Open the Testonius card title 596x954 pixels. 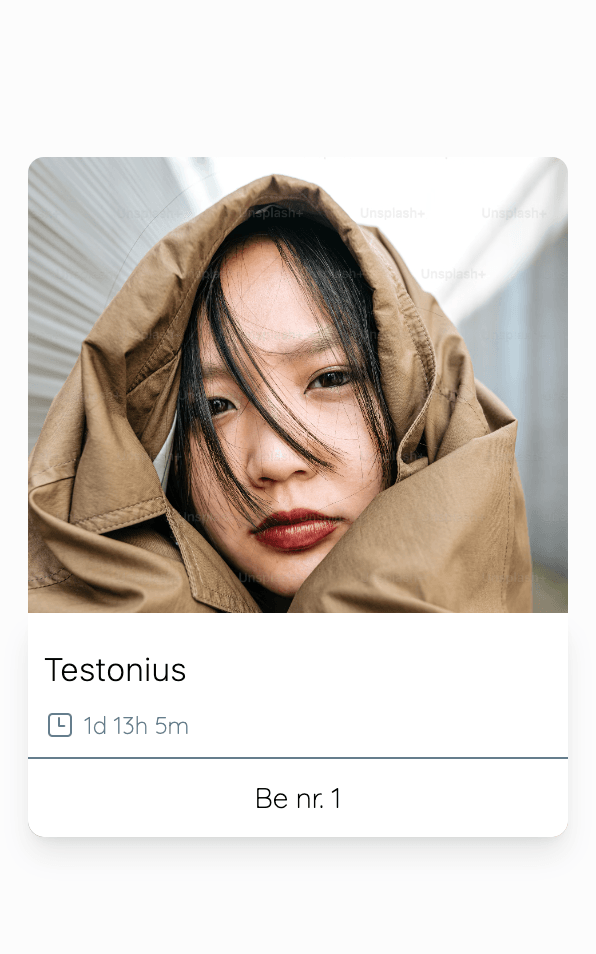pos(115,670)
